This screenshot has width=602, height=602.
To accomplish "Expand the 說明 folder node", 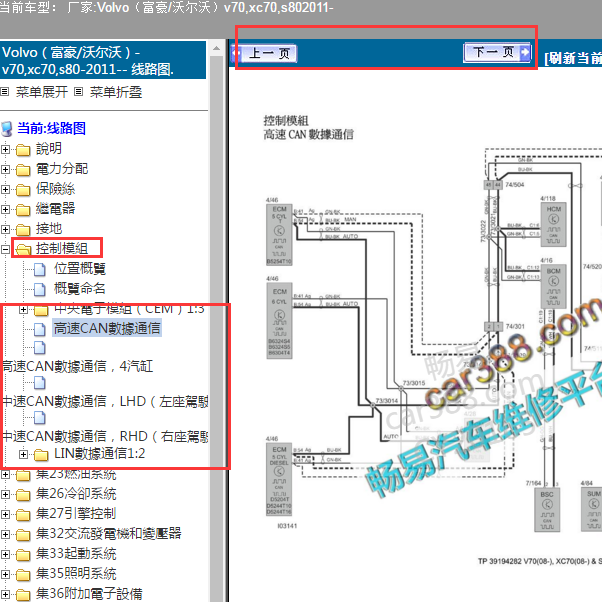I will (5, 149).
